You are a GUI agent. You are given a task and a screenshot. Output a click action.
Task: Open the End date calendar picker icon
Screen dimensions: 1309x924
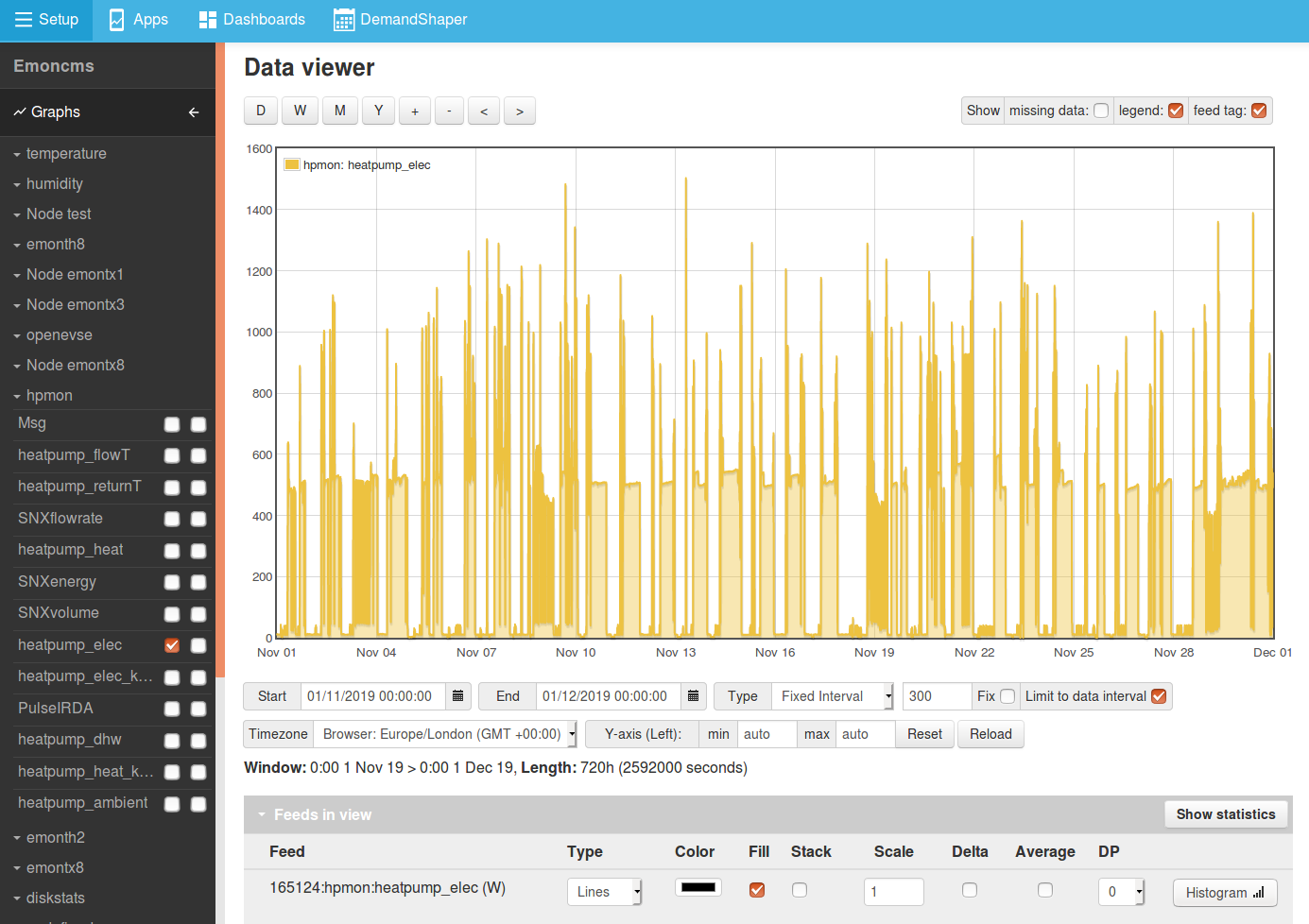(x=694, y=696)
